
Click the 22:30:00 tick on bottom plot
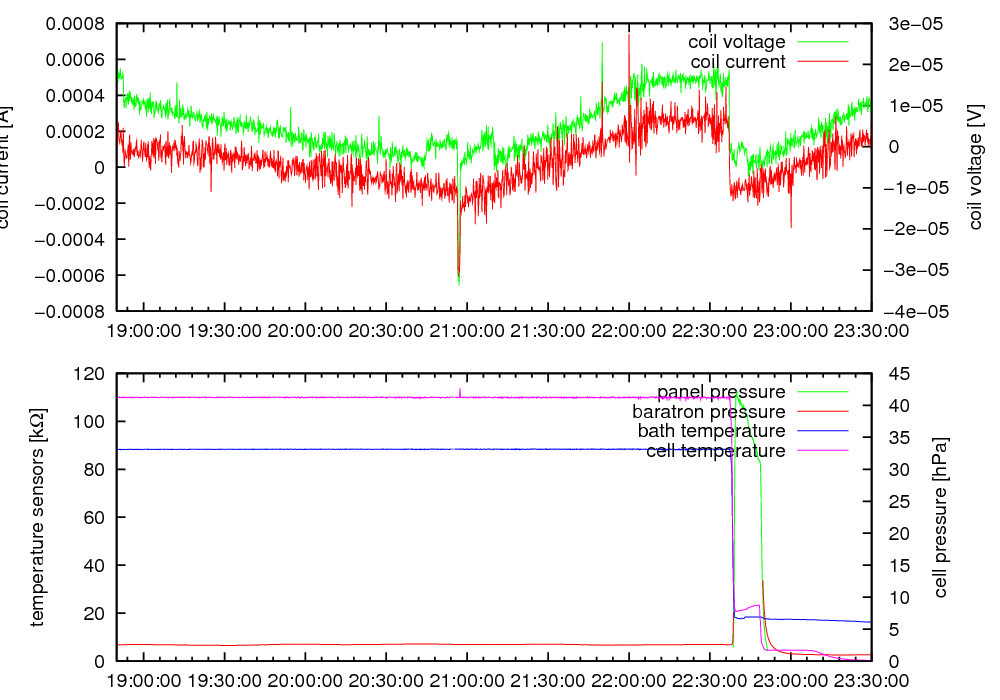709,680
